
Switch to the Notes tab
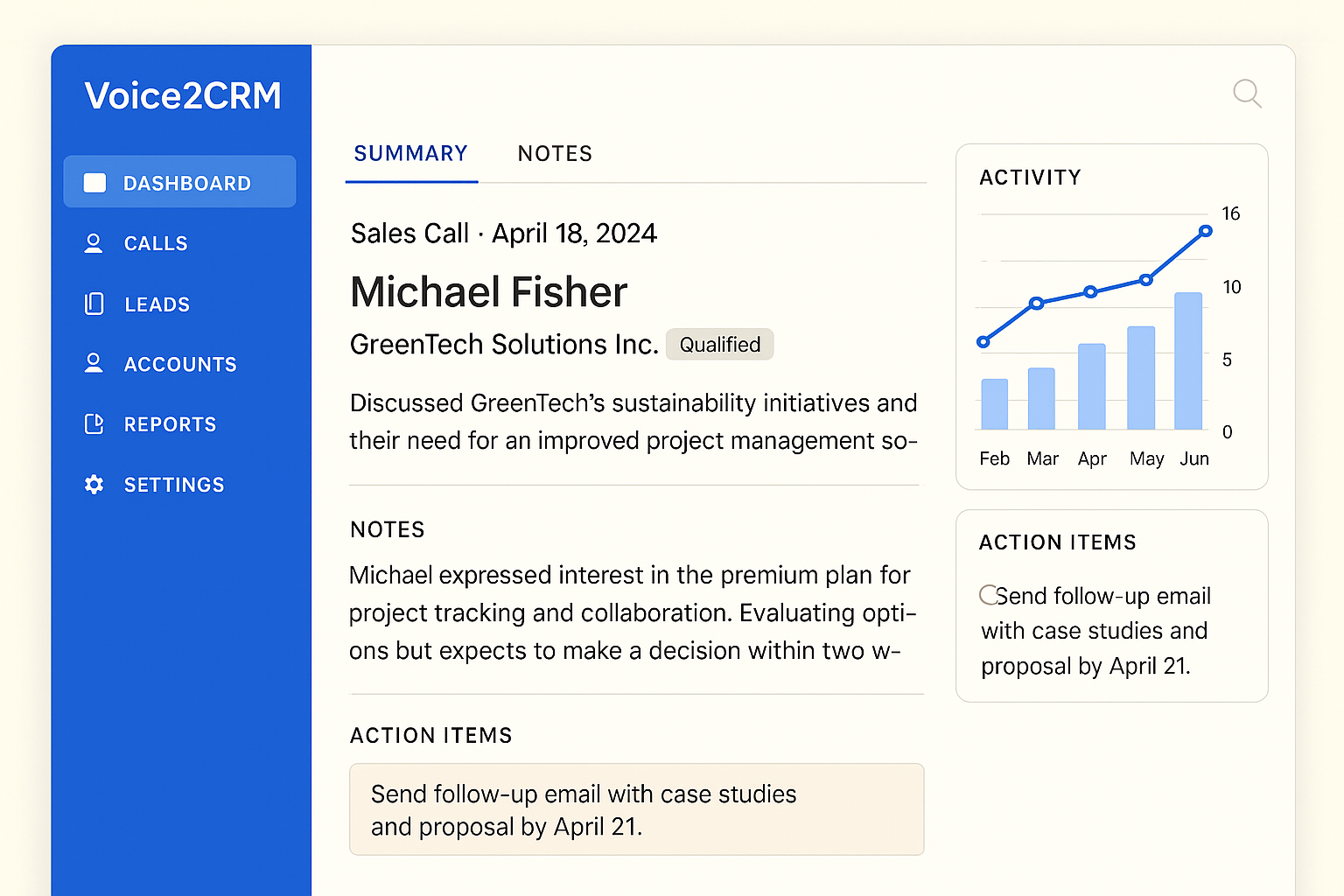pos(555,153)
